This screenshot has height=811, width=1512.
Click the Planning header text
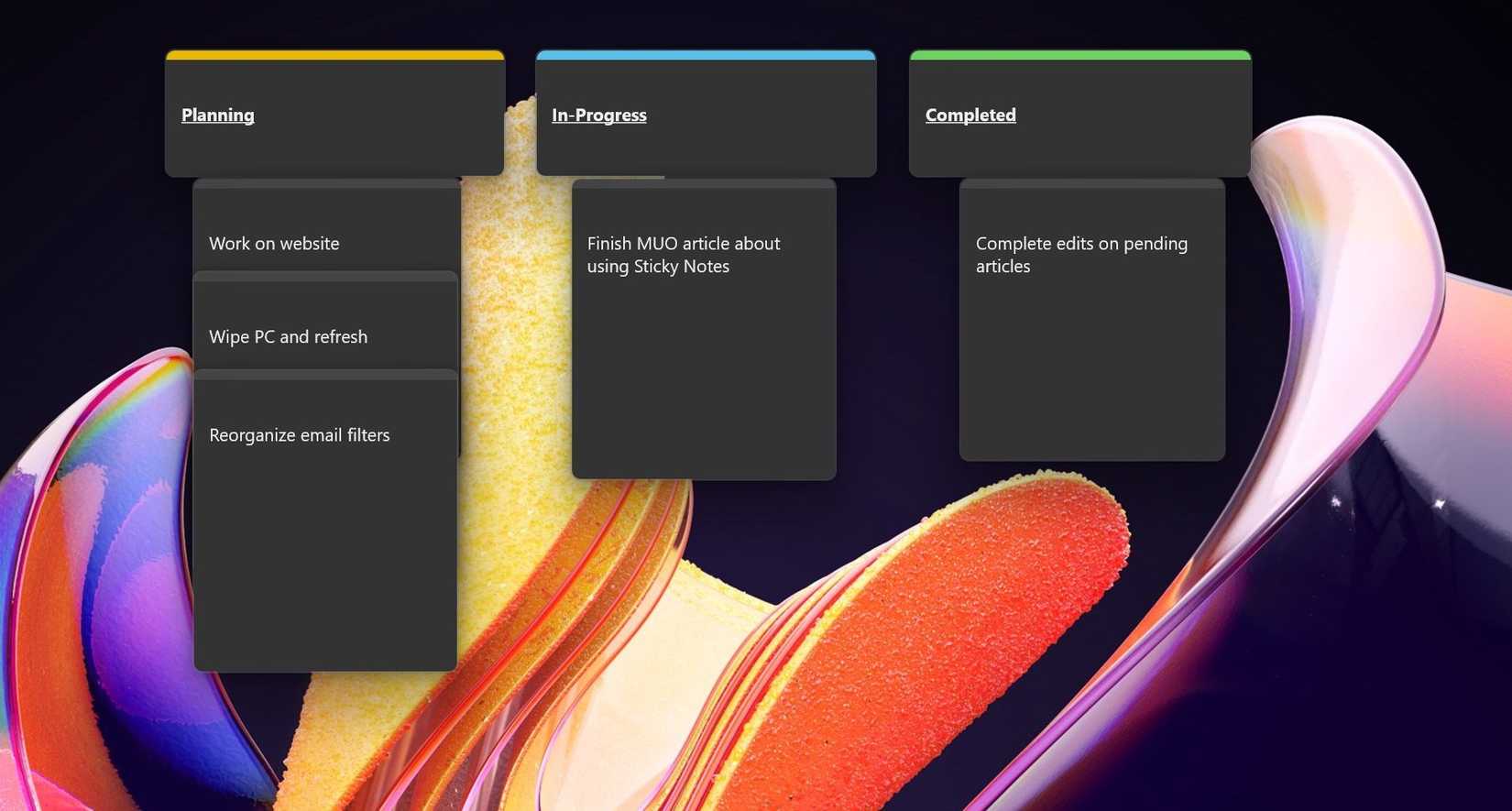[x=218, y=115]
